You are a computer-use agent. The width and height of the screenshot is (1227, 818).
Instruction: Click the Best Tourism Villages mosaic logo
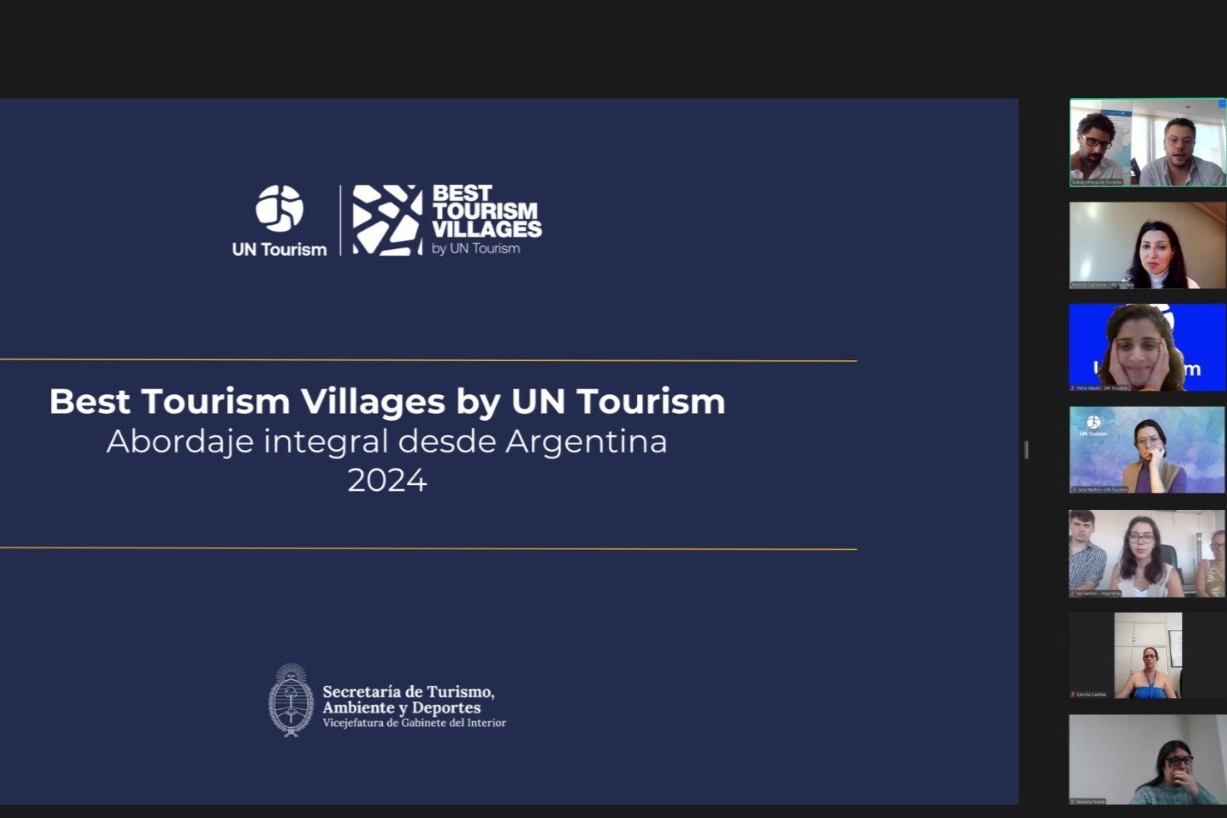pos(387,220)
